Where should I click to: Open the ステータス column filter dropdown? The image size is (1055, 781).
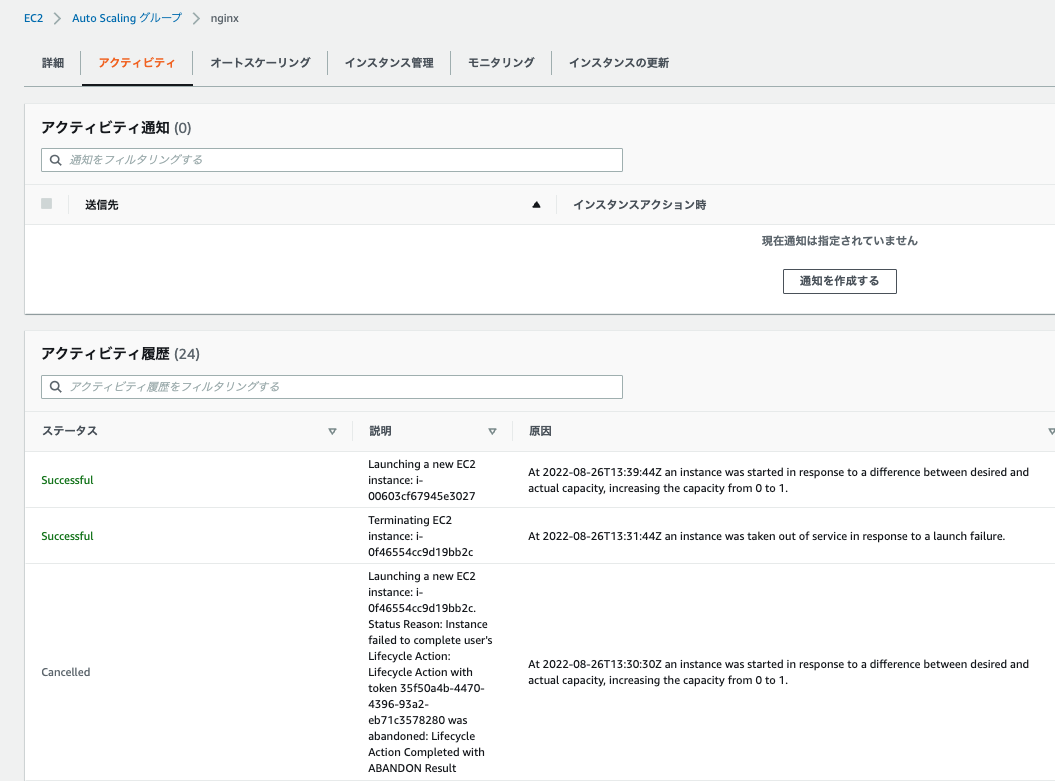[332, 431]
